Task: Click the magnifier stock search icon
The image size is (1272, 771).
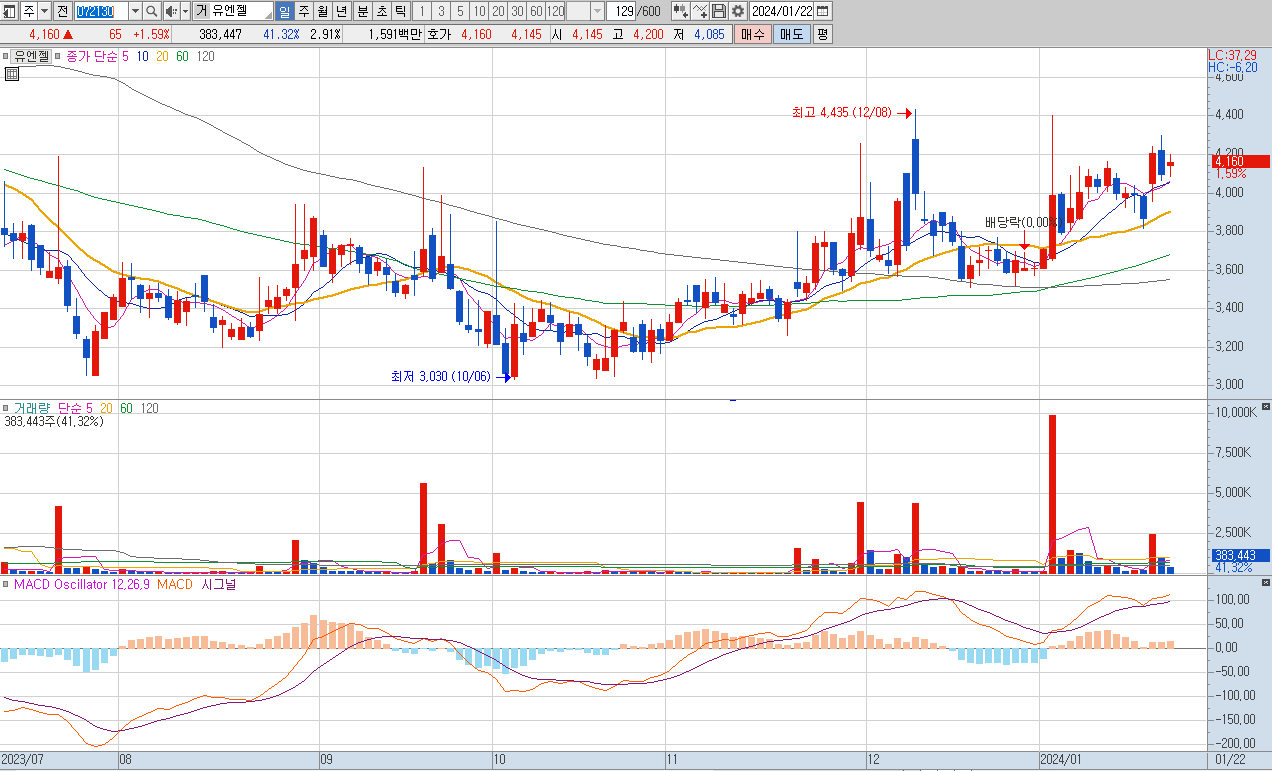Action: 151,11
